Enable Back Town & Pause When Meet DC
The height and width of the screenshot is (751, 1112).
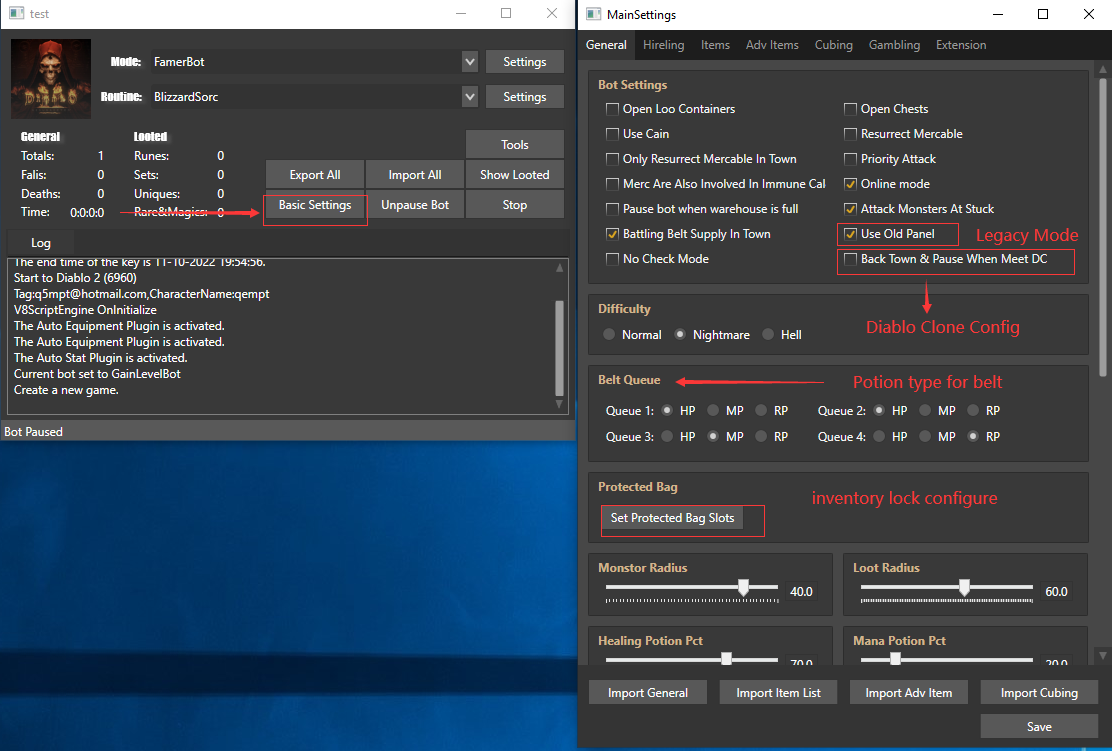coord(850,259)
